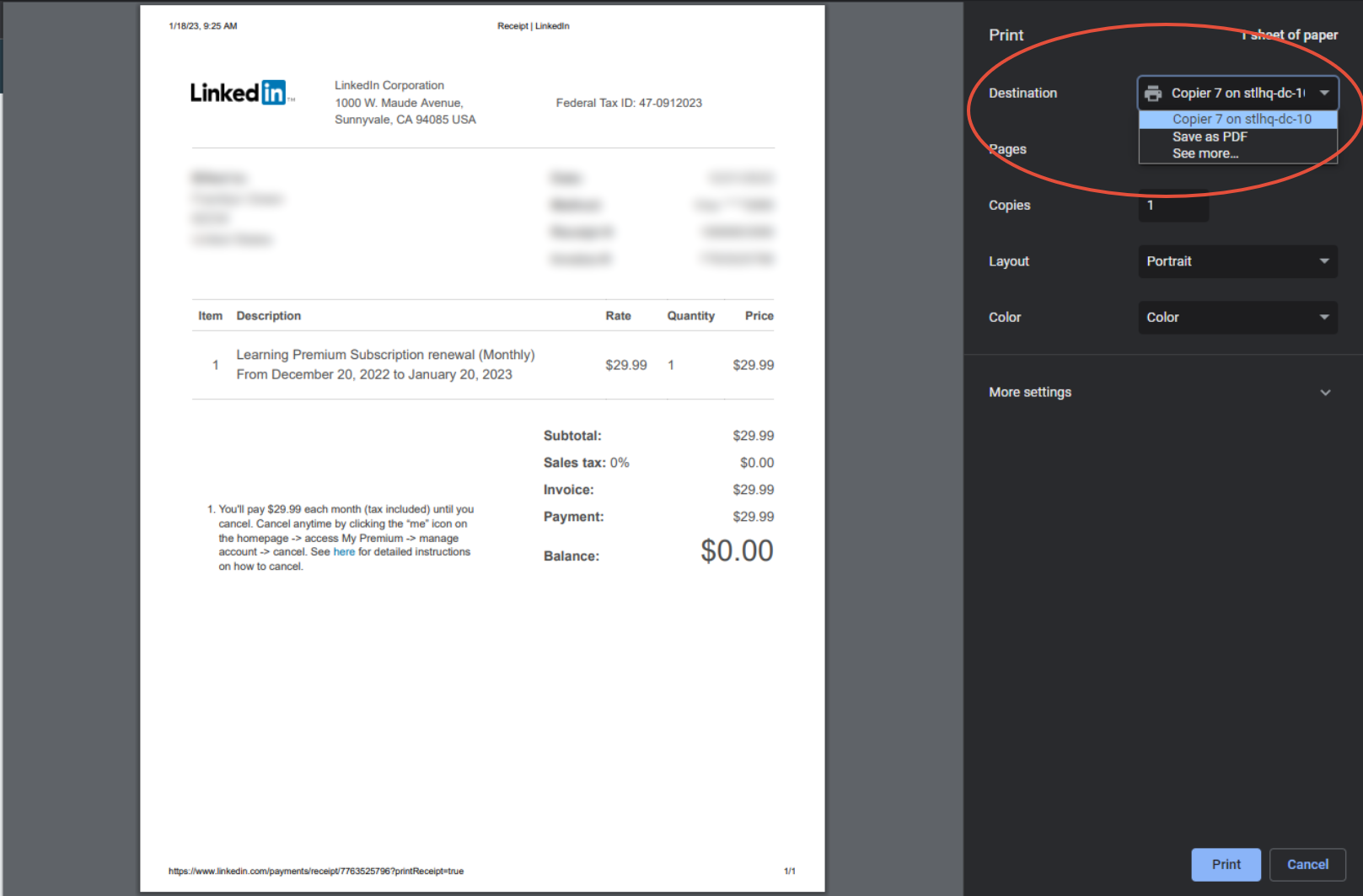Click the Subtotal $29.99 amount
Screen dimensions: 1363x896
pyautogui.click(x=753, y=436)
